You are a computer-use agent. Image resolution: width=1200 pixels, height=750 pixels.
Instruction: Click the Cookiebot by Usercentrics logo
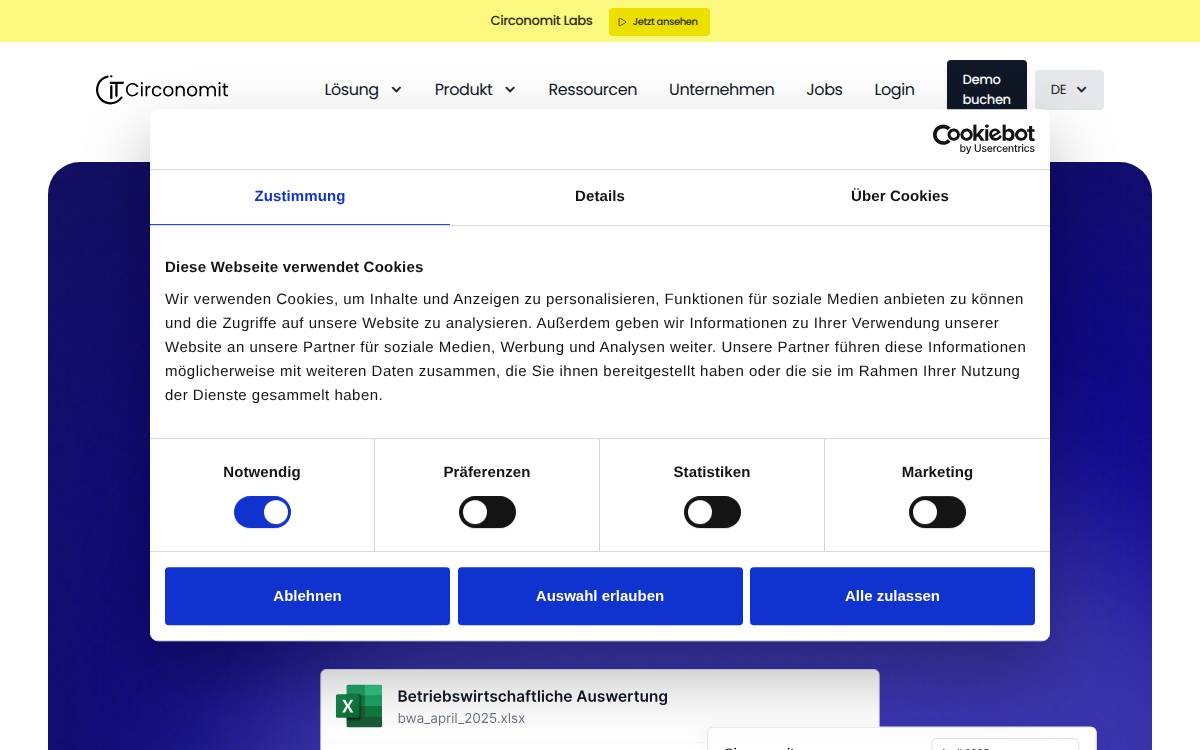[x=984, y=139]
